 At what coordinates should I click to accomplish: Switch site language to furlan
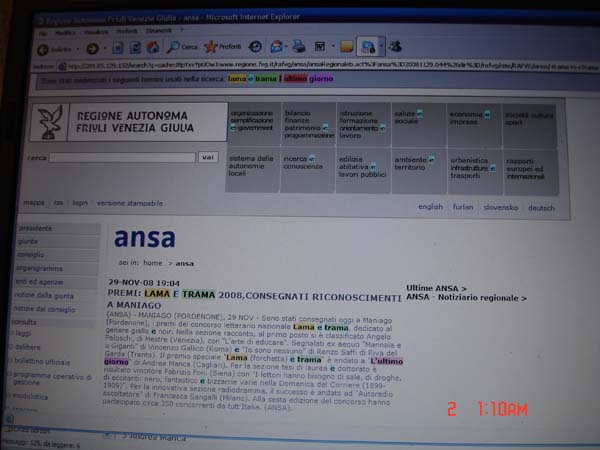pos(463,207)
